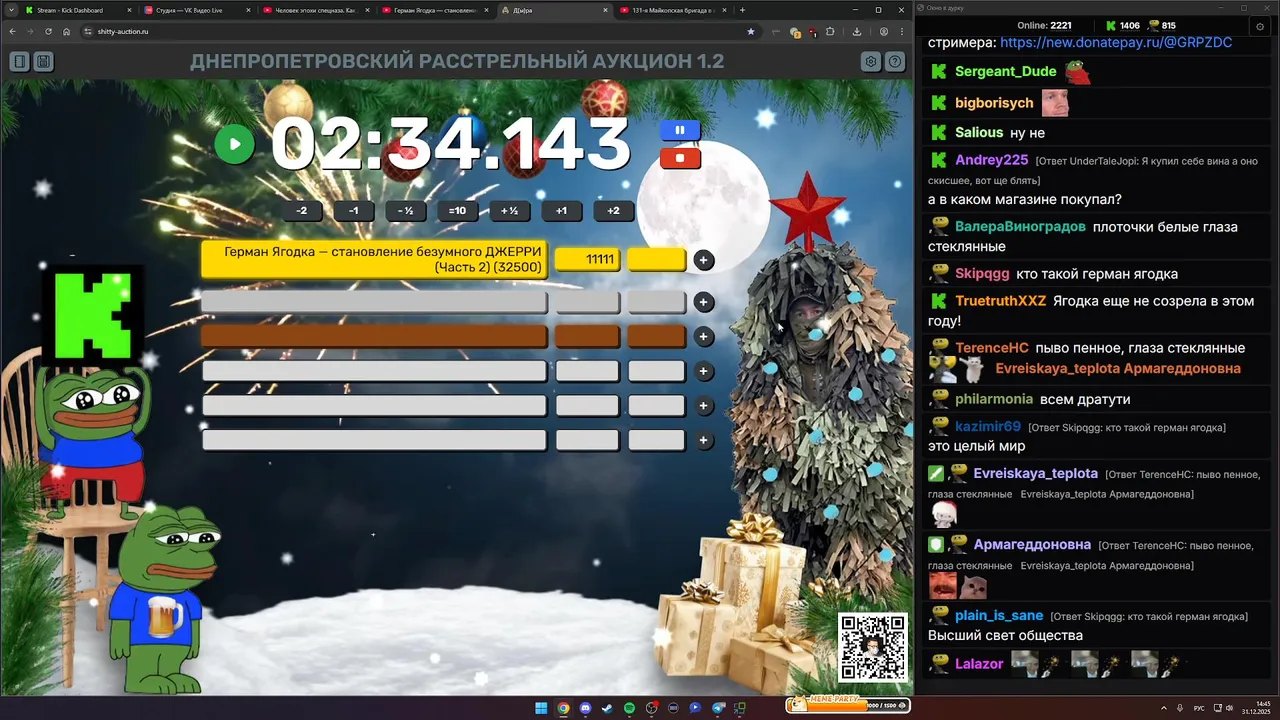Add amount with plus on Герман Ягодка row
Screen dimensions: 1280x720
(x=704, y=260)
